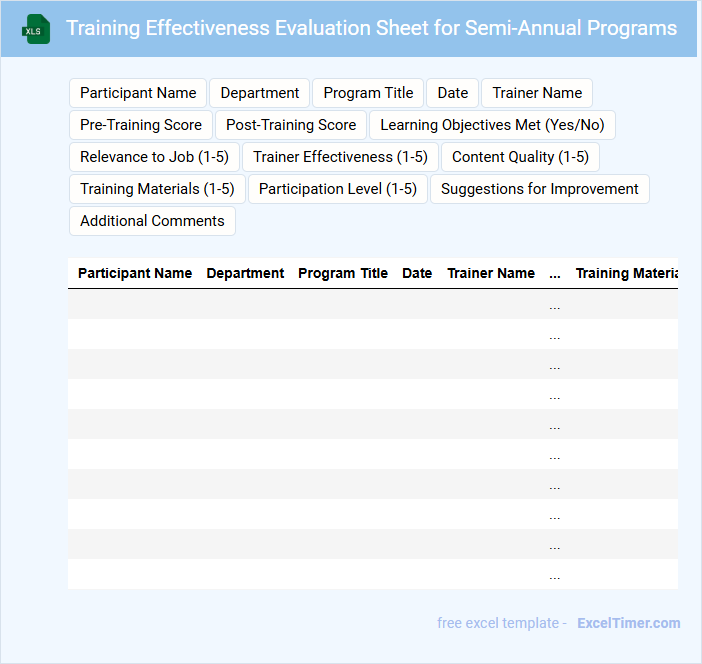
Task: Expand hidden columns via header ellipsis
Action: [x=555, y=273]
